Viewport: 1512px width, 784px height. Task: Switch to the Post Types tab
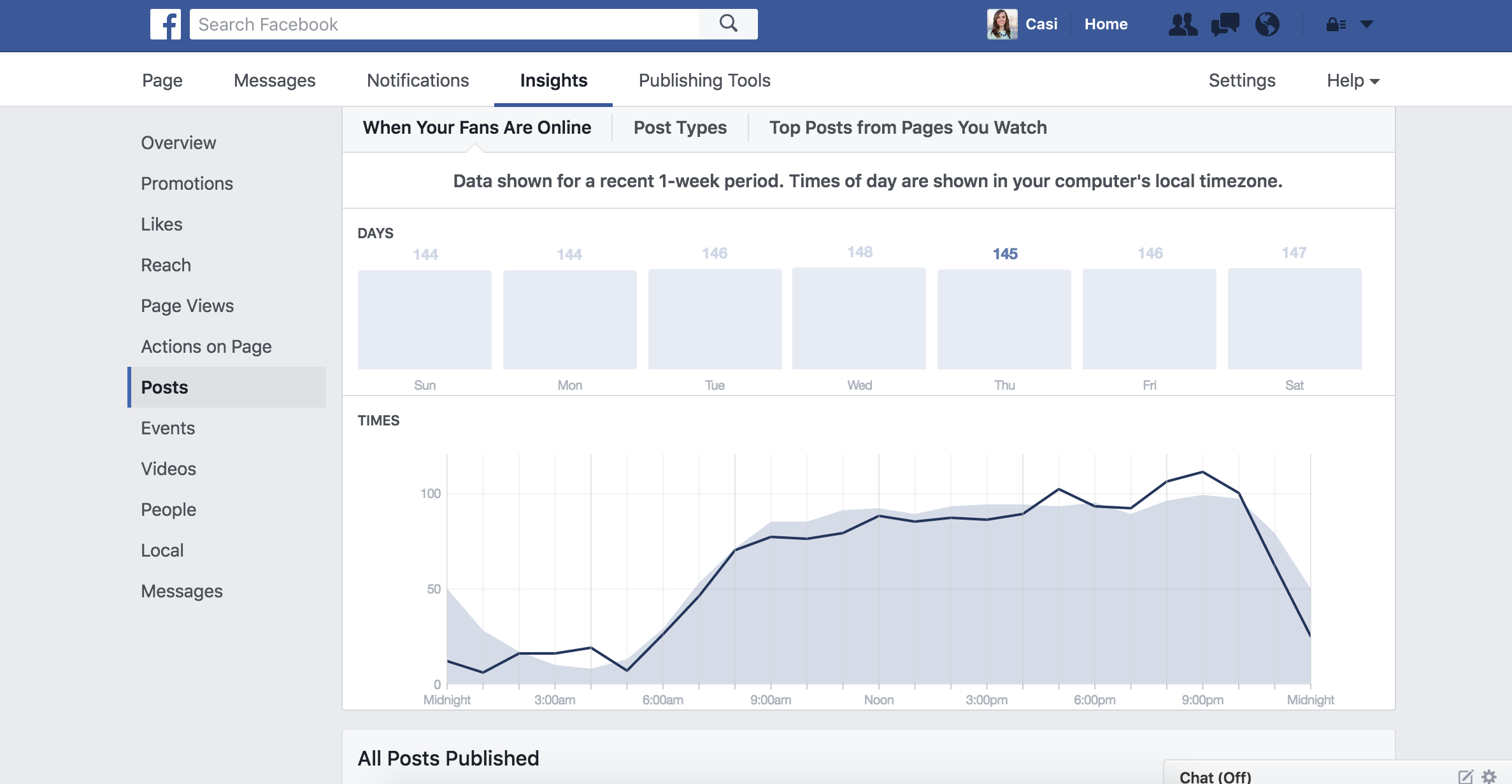(680, 127)
